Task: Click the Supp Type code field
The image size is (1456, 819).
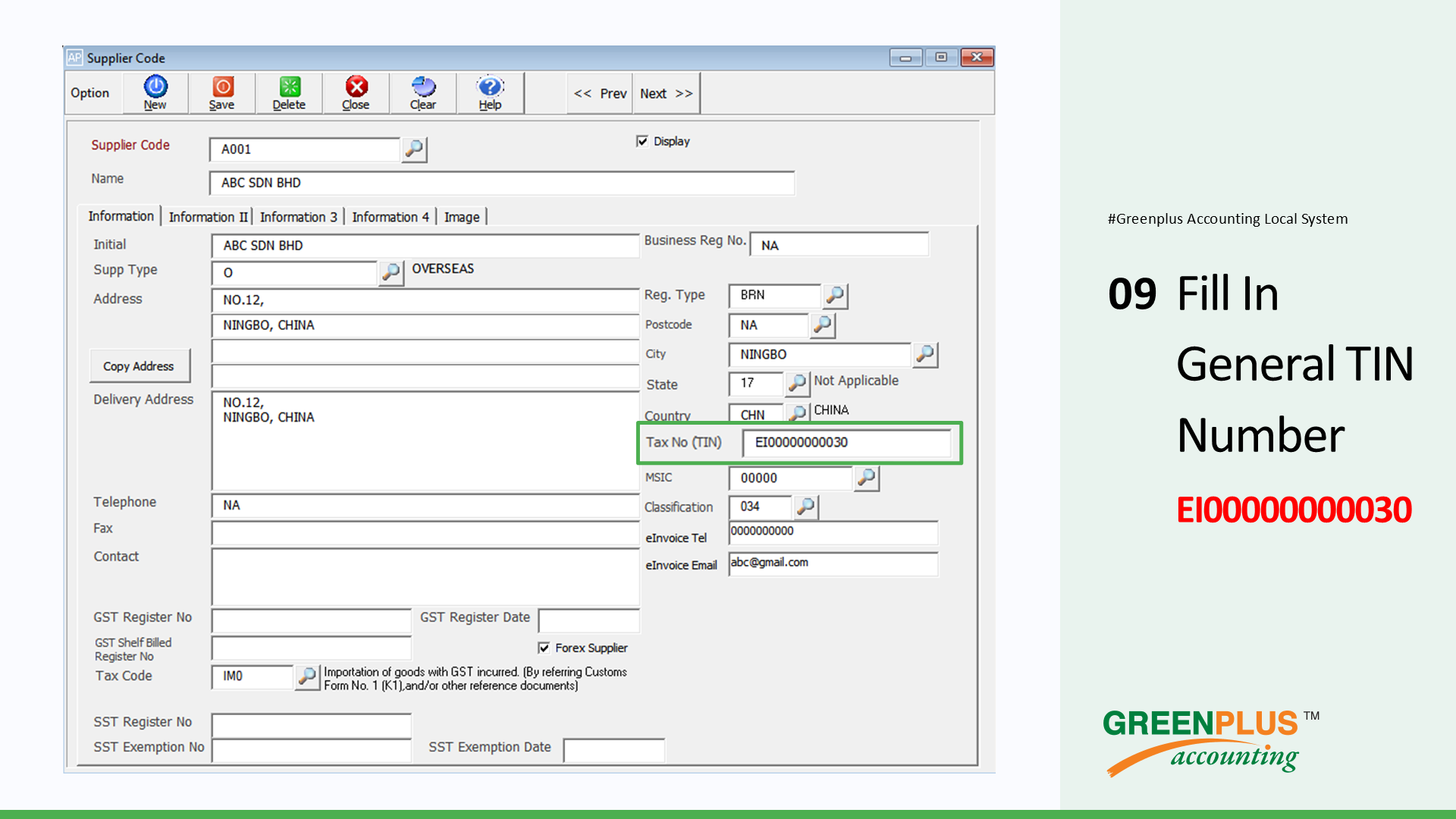Action: tap(294, 273)
